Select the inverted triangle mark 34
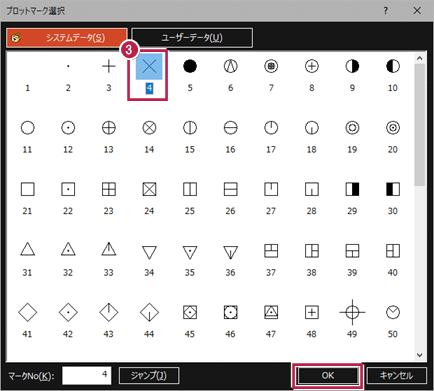The width and height of the screenshot is (434, 391). pyautogui.click(x=149, y=252)
